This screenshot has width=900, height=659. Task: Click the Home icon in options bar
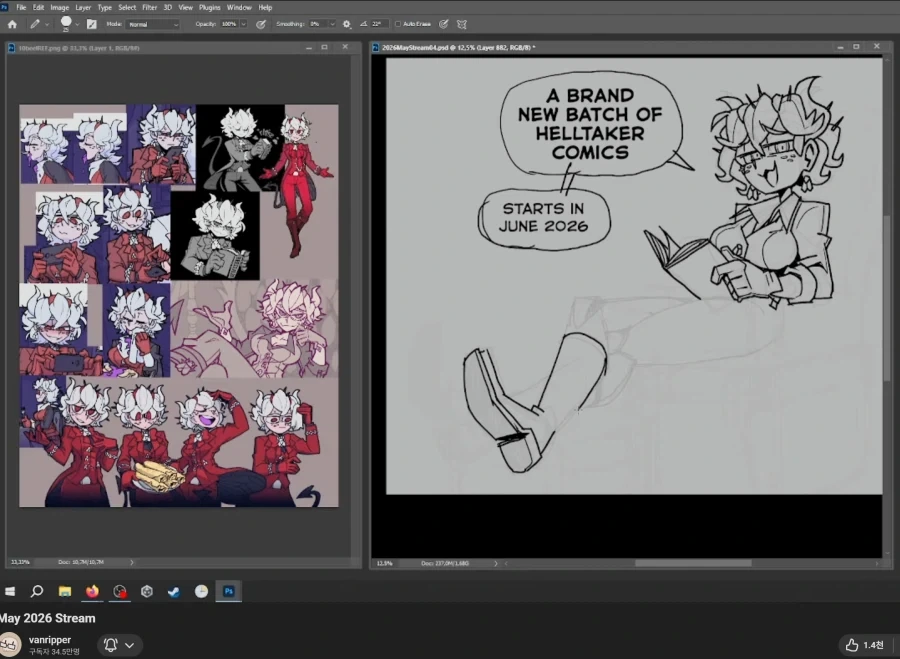pos(13,24)
